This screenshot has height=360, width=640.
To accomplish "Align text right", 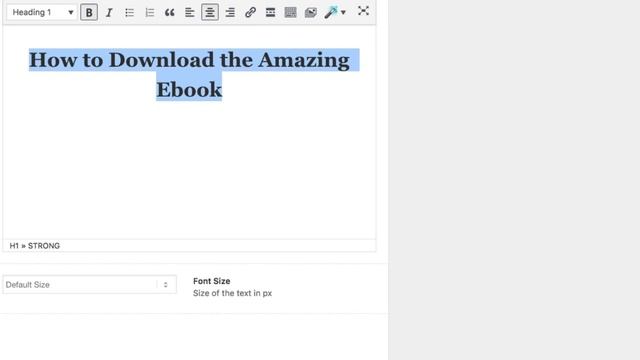I will pos(230,12).
